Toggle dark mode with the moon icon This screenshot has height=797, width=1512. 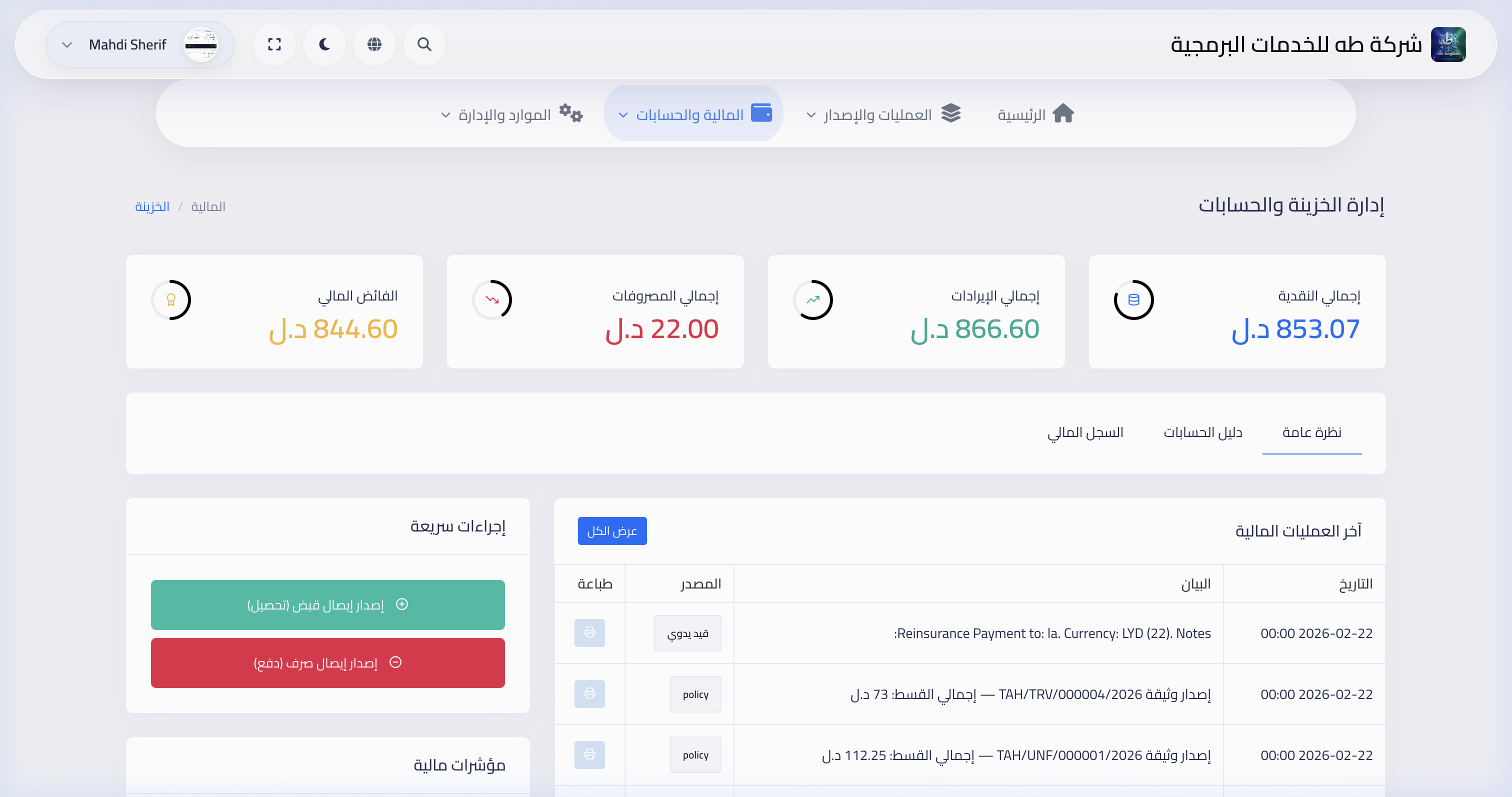coord(324,44)
